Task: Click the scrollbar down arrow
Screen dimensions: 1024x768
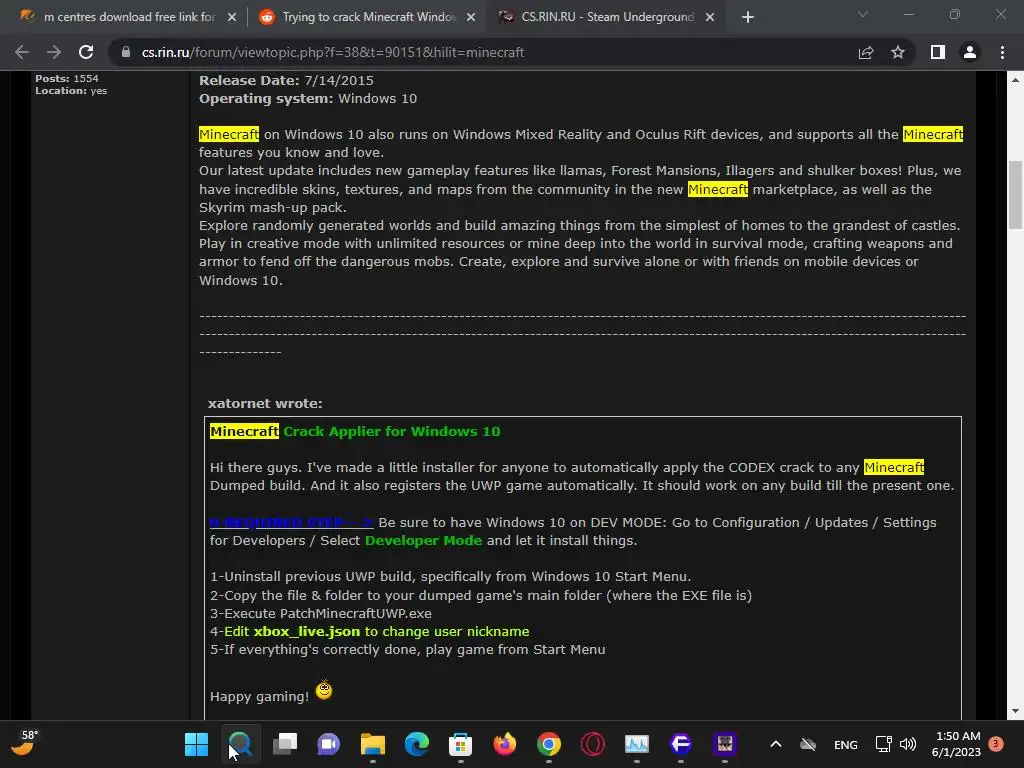Action: 1015,711
